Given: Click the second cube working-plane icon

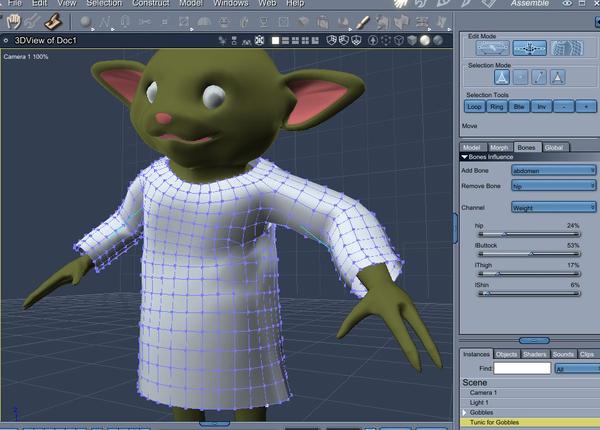Looking at the screenshot, I should [344, 40].
